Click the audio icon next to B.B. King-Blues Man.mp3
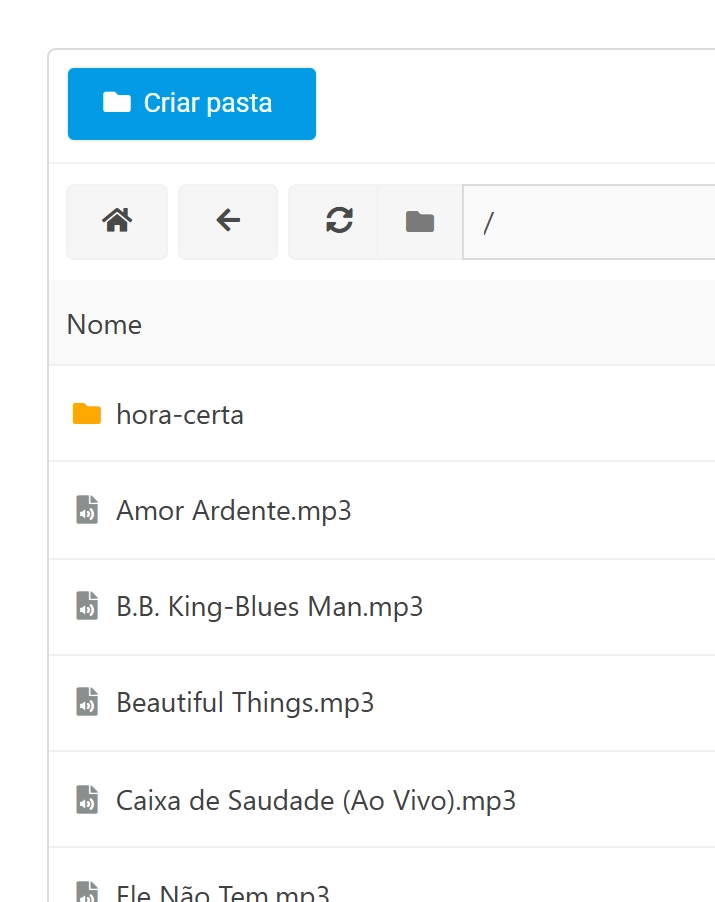 tap(87, 605)
